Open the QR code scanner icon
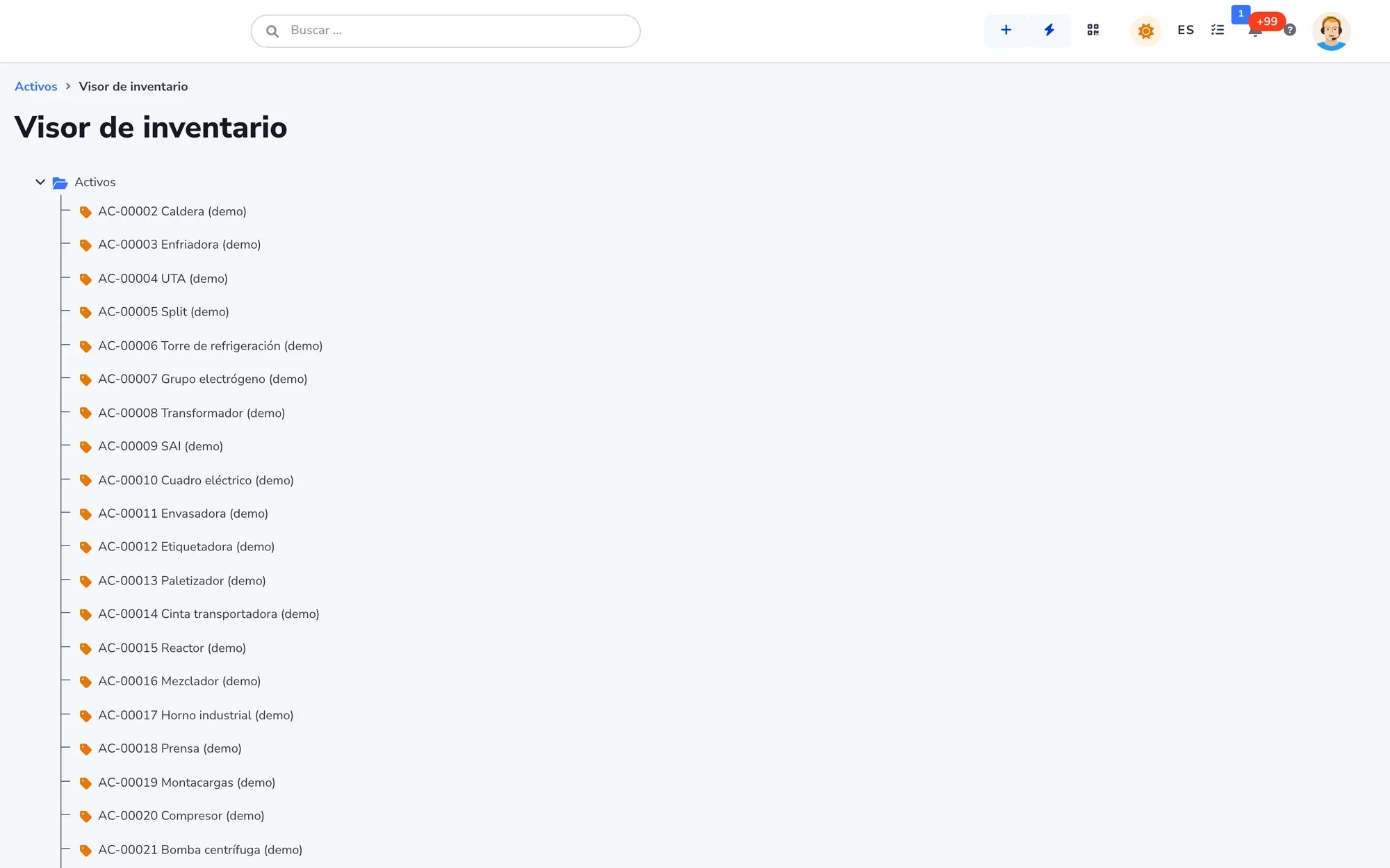This screenshot has width=1390, height=868. pos(1093,30)
